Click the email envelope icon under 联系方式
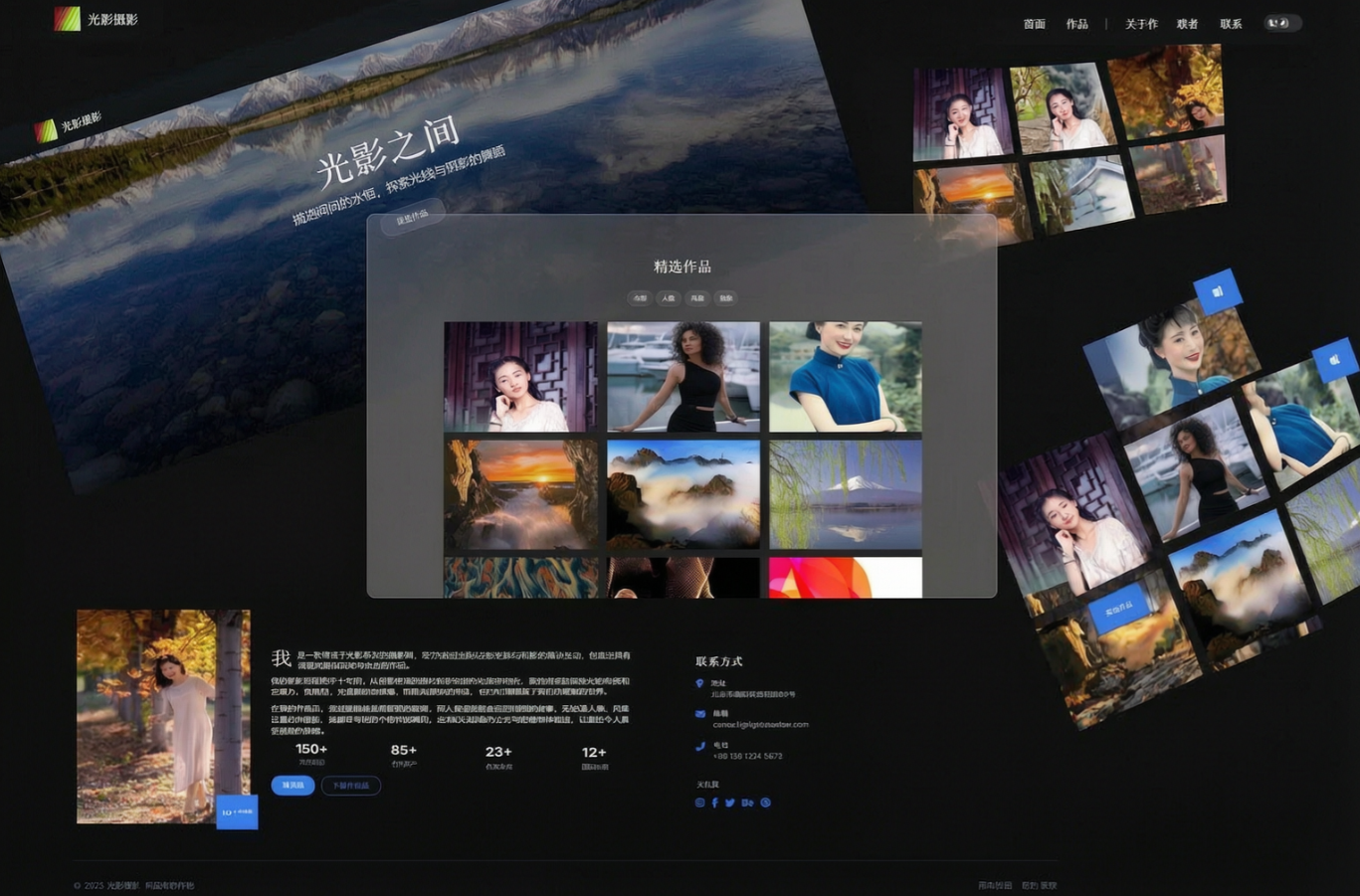 699,714
